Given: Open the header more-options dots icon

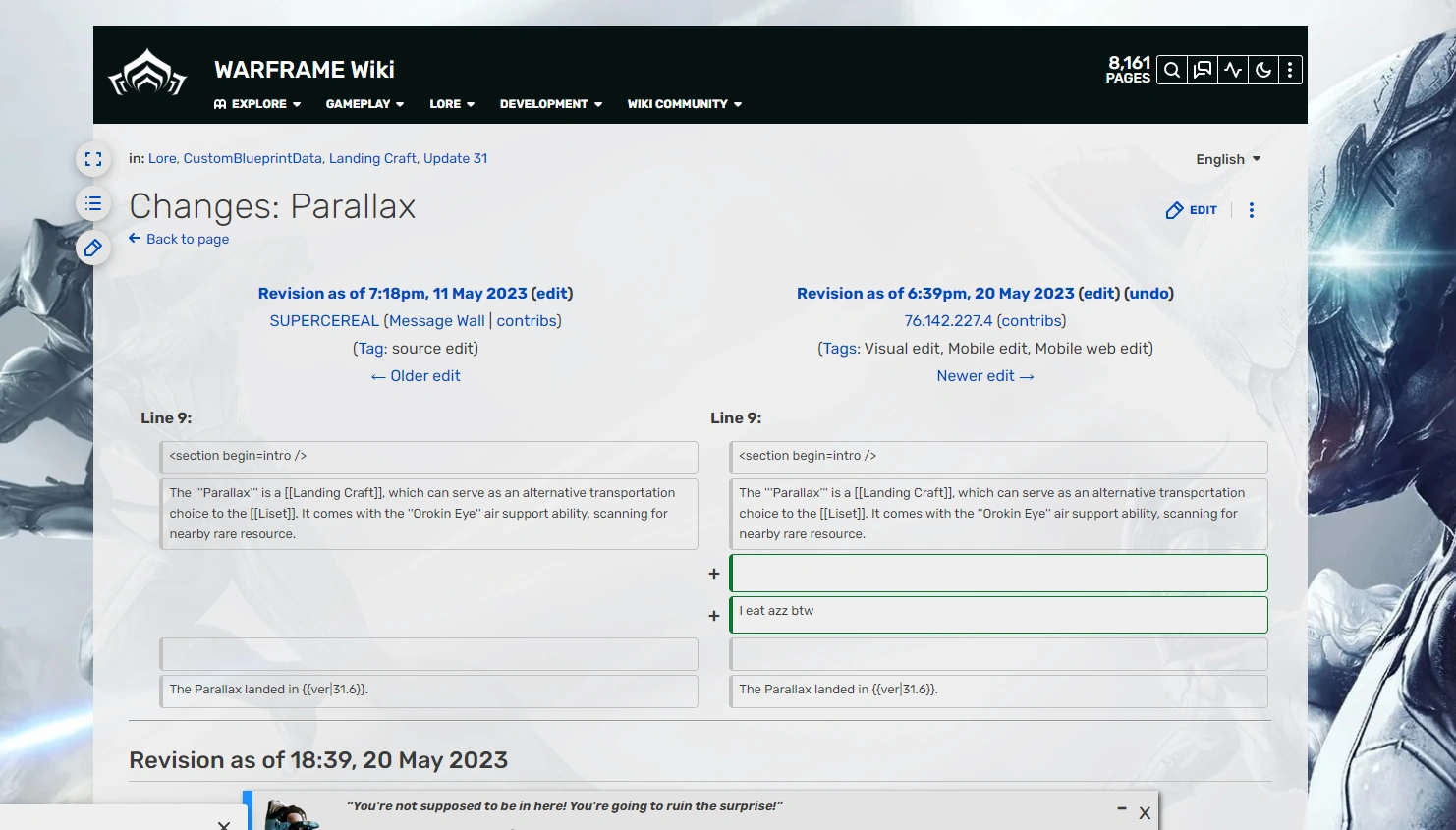Looking at the screenshot, I should coord(1290,70).
